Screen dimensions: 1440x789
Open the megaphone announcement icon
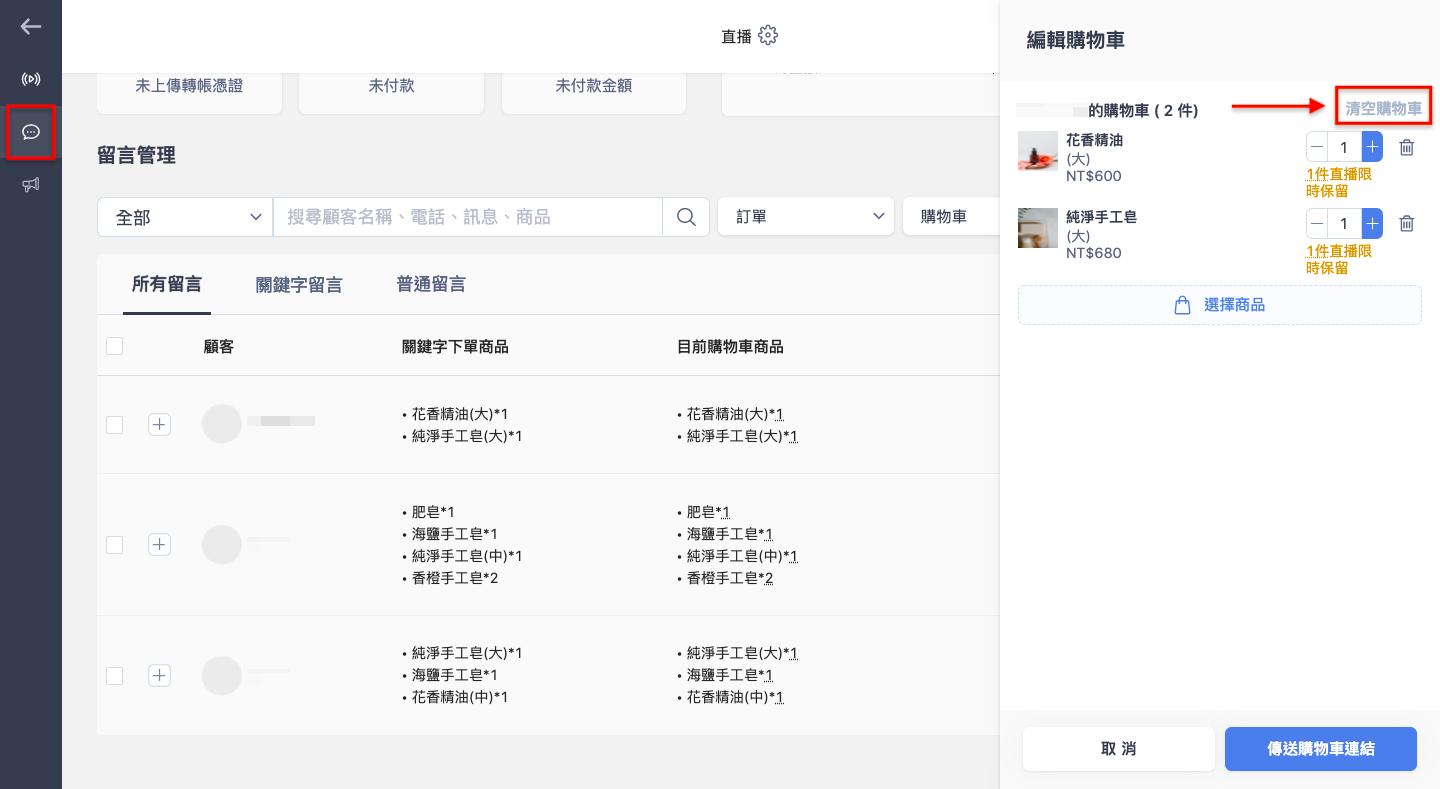(x=31, y=184)
